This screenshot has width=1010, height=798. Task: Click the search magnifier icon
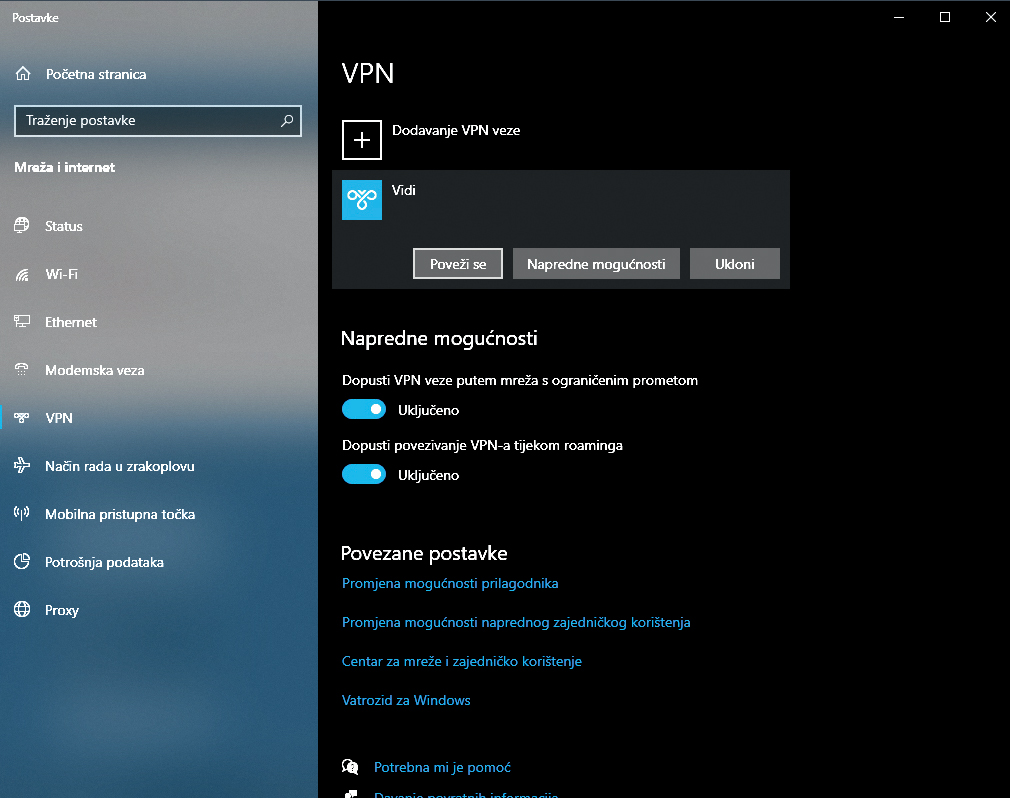click(287, 121)
